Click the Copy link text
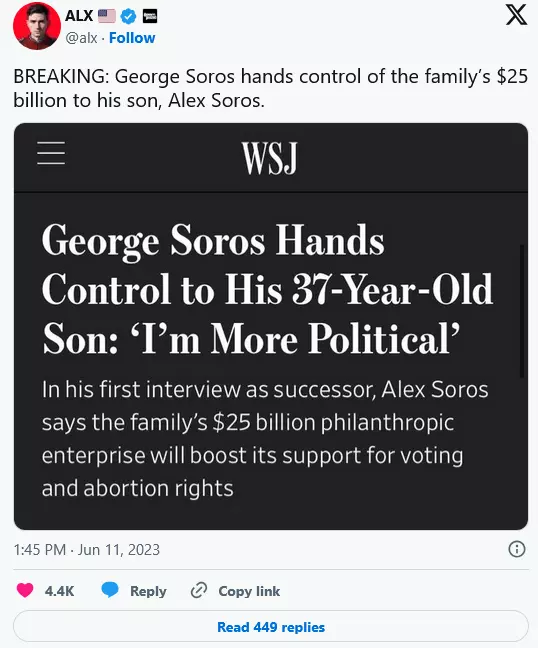This screenshot has width=538, height=648. point(249,591)
